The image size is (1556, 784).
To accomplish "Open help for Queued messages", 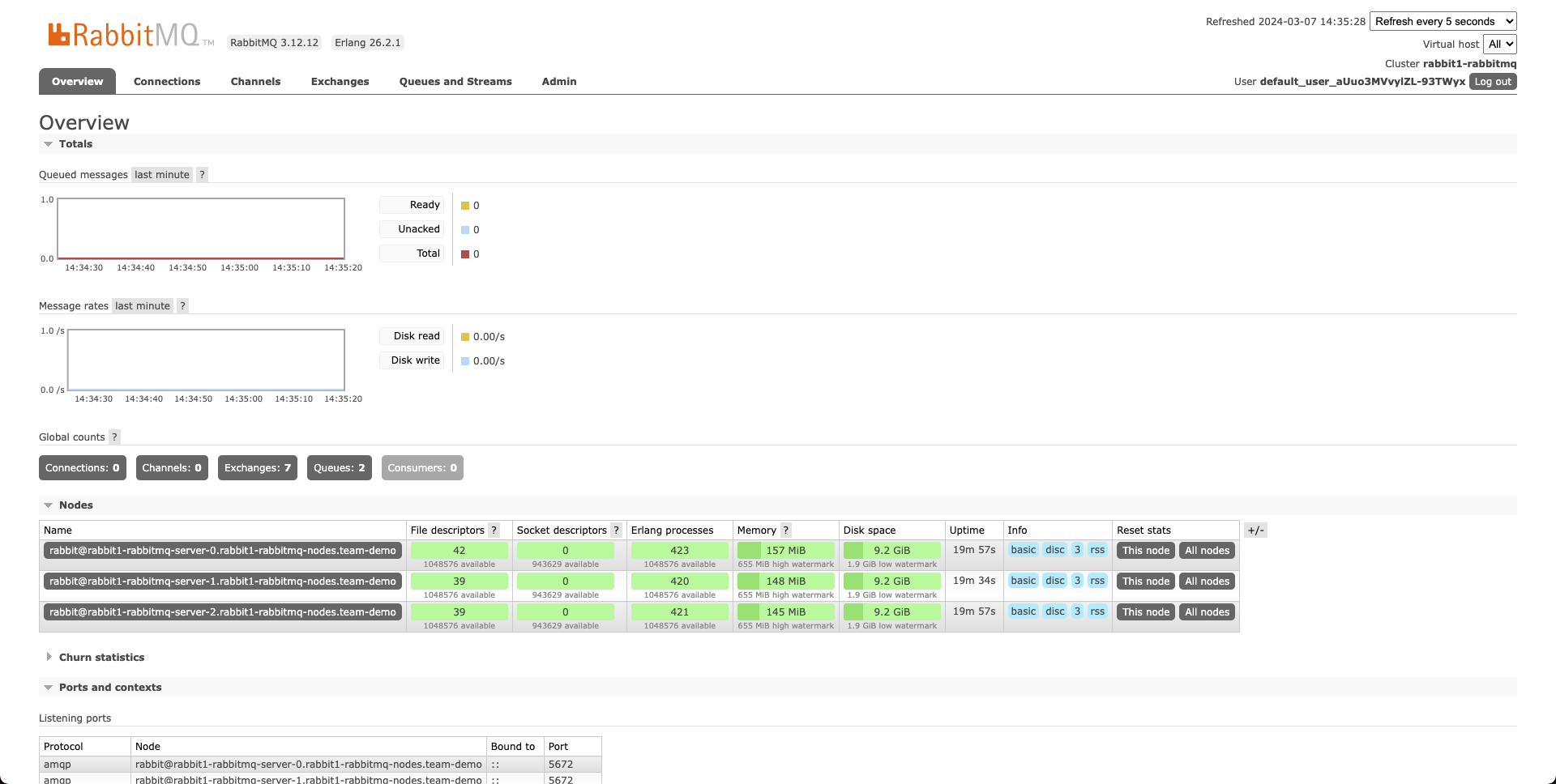I will [203, 175].
